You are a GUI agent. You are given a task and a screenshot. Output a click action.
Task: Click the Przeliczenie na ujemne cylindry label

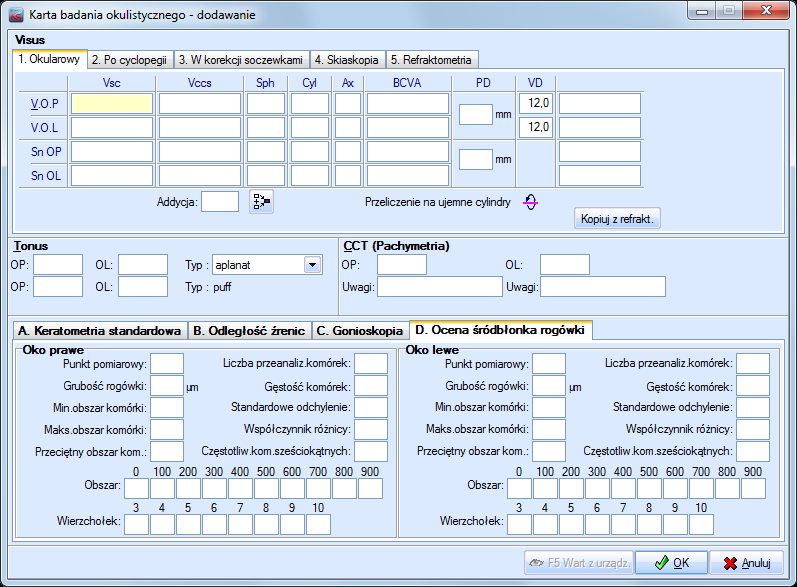[438, 202]
